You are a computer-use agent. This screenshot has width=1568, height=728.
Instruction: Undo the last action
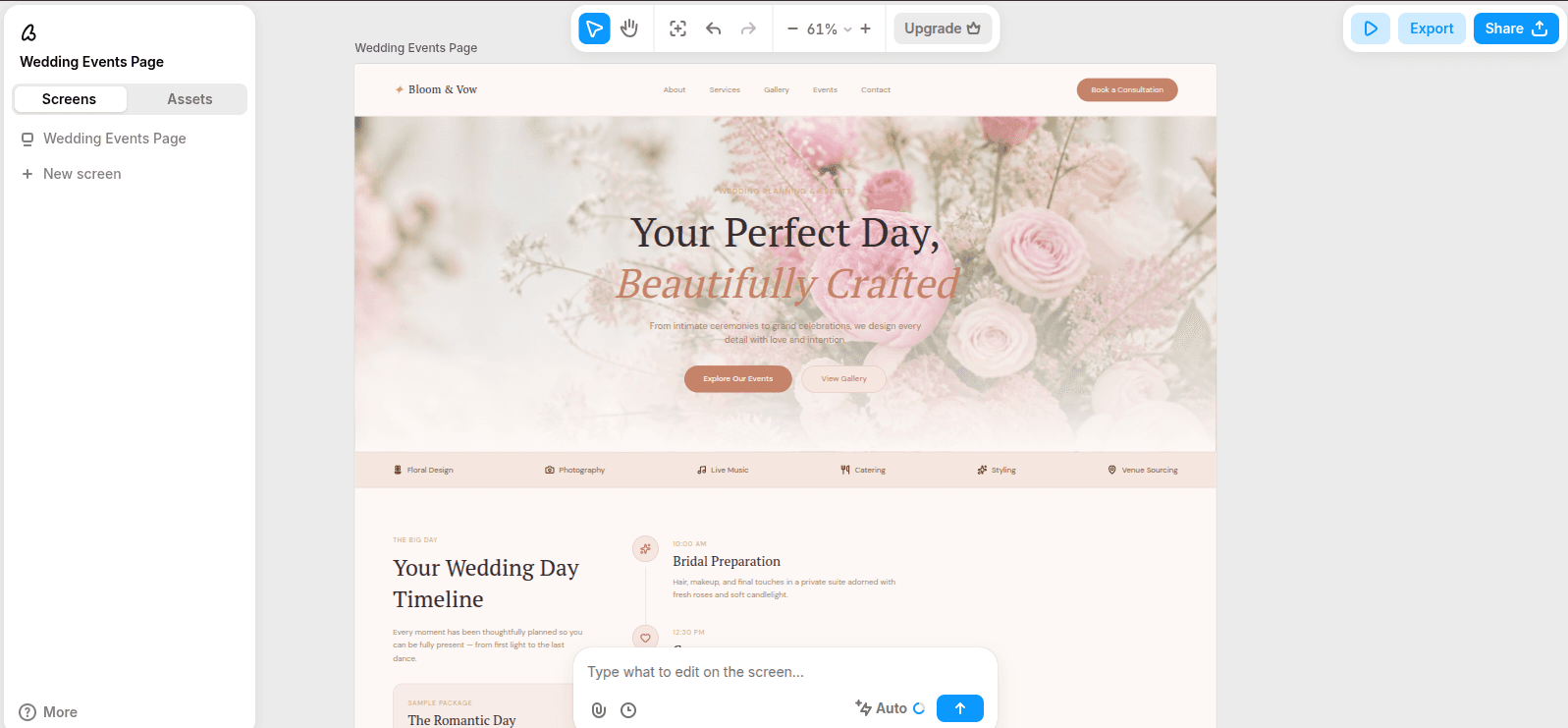coord(714,28)
